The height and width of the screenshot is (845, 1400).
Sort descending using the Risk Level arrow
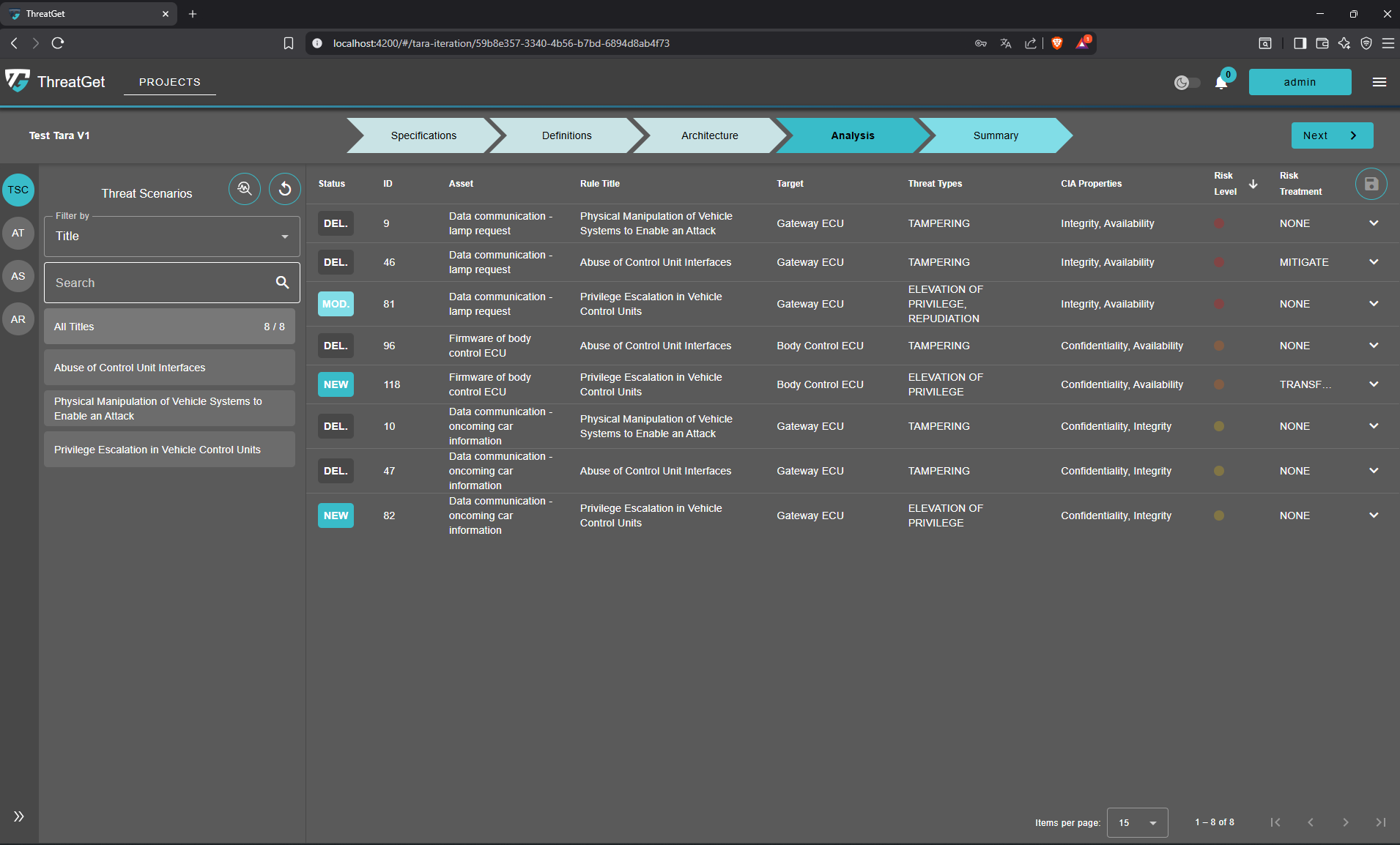tap(1253, 184)
